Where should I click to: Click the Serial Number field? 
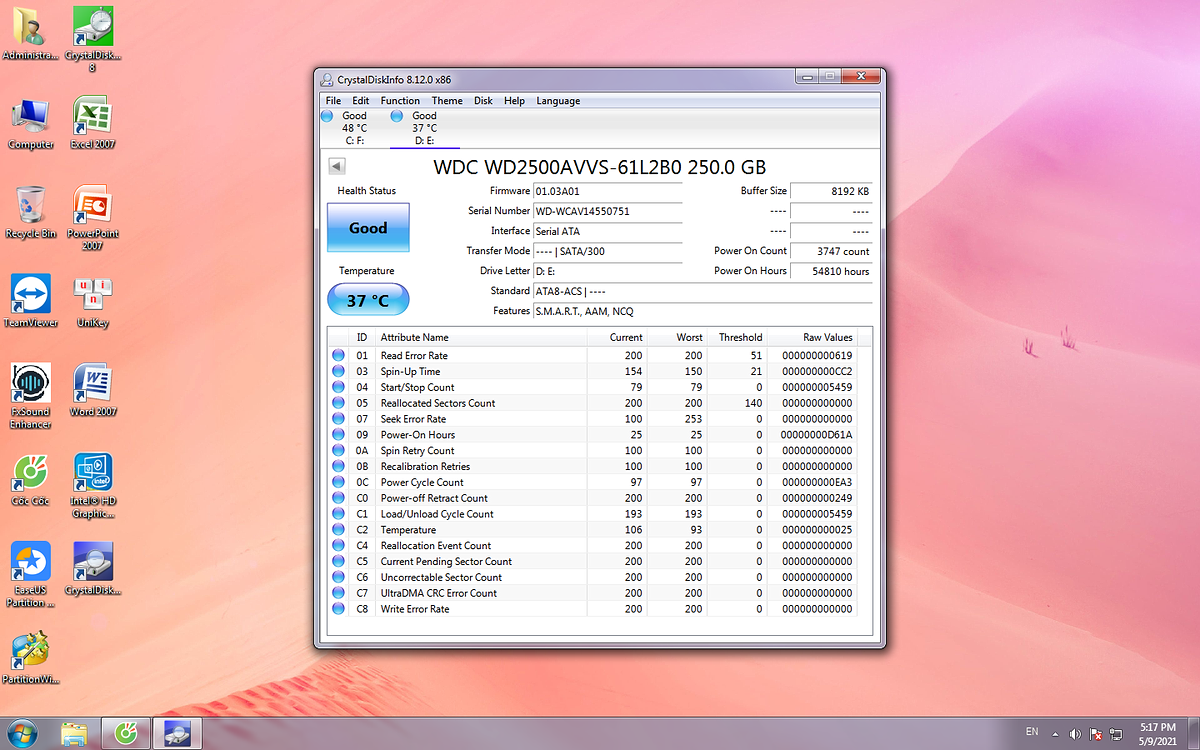click(608, 211)
